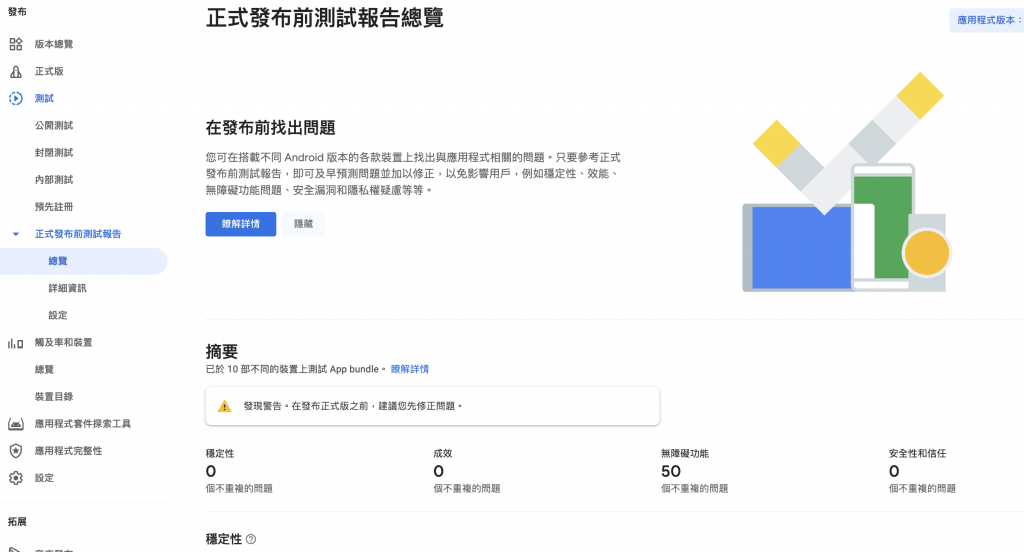Viewport: 1024px width, 552px height.
Task: Click the 隱藏 button
Action: click(x=304, y=224)
